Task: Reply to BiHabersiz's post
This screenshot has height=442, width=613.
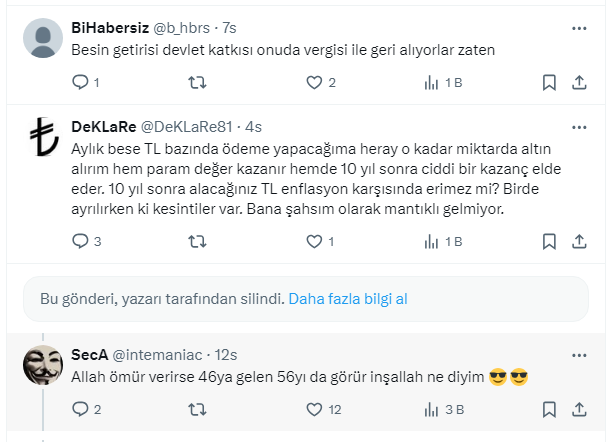Action: [81, 82]
